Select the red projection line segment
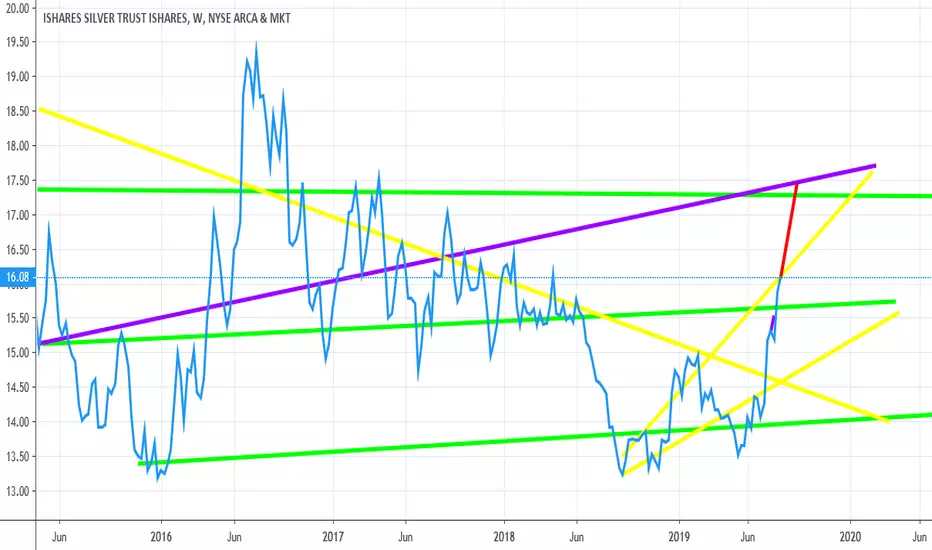 coord(788,231)
